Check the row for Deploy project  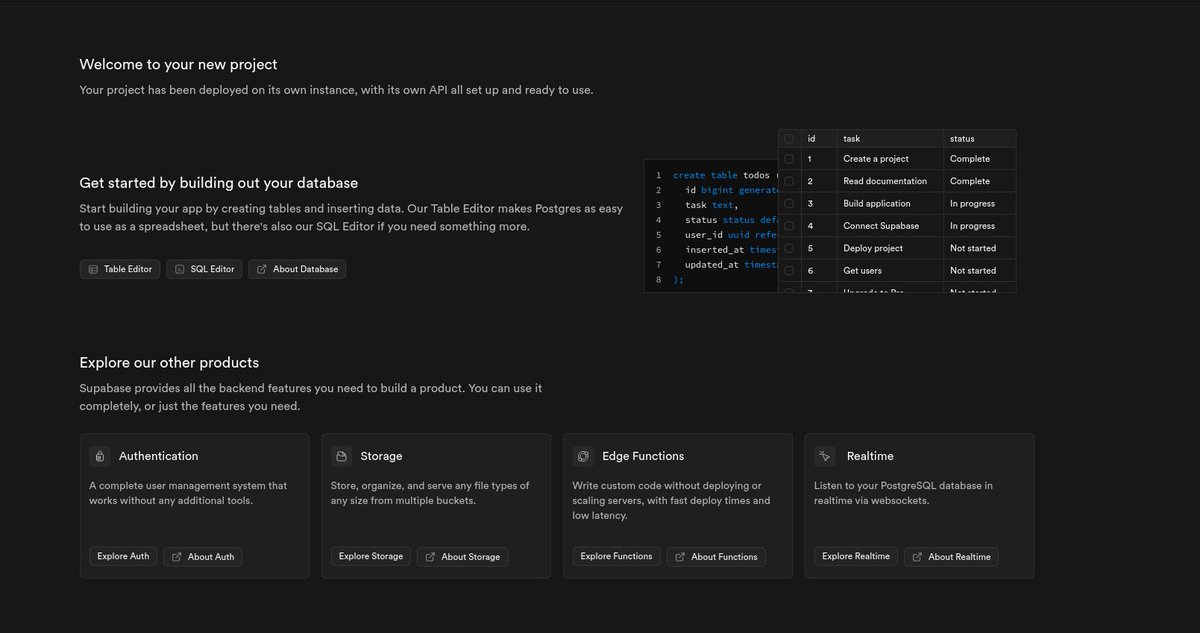pos(789,248)
